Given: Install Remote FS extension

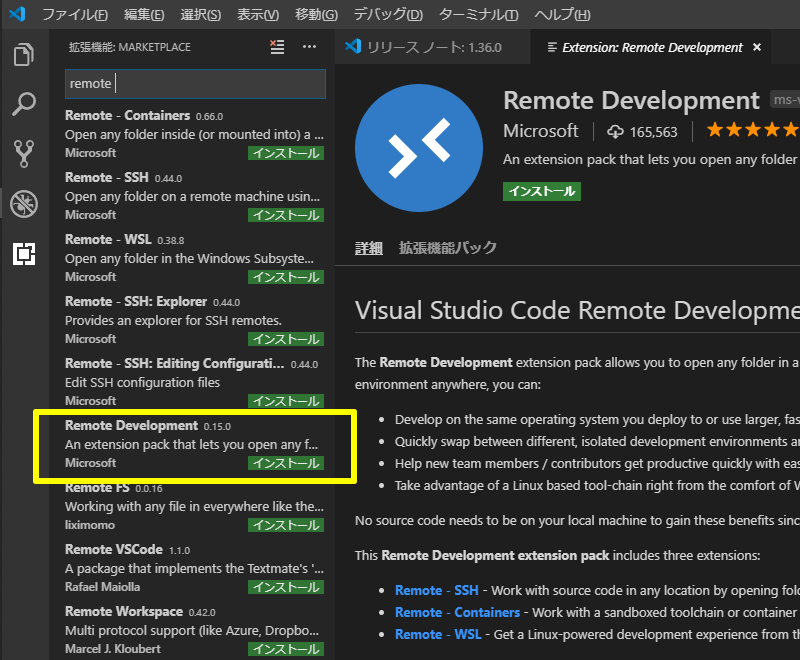Looking at the screenshot, I should coord(286,525).
